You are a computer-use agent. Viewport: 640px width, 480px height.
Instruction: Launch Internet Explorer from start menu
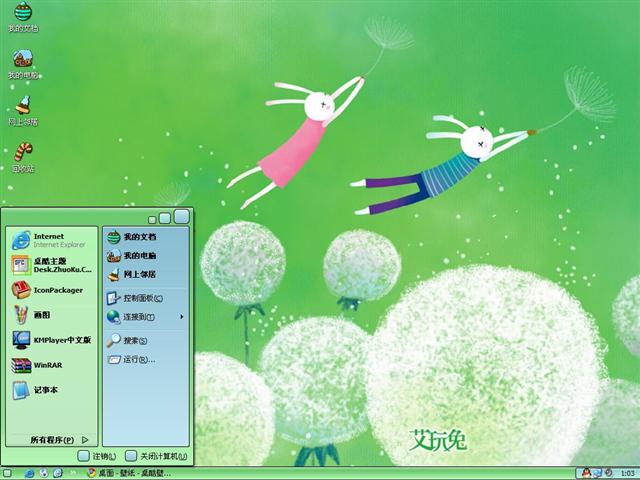click(x=51, y=240)
